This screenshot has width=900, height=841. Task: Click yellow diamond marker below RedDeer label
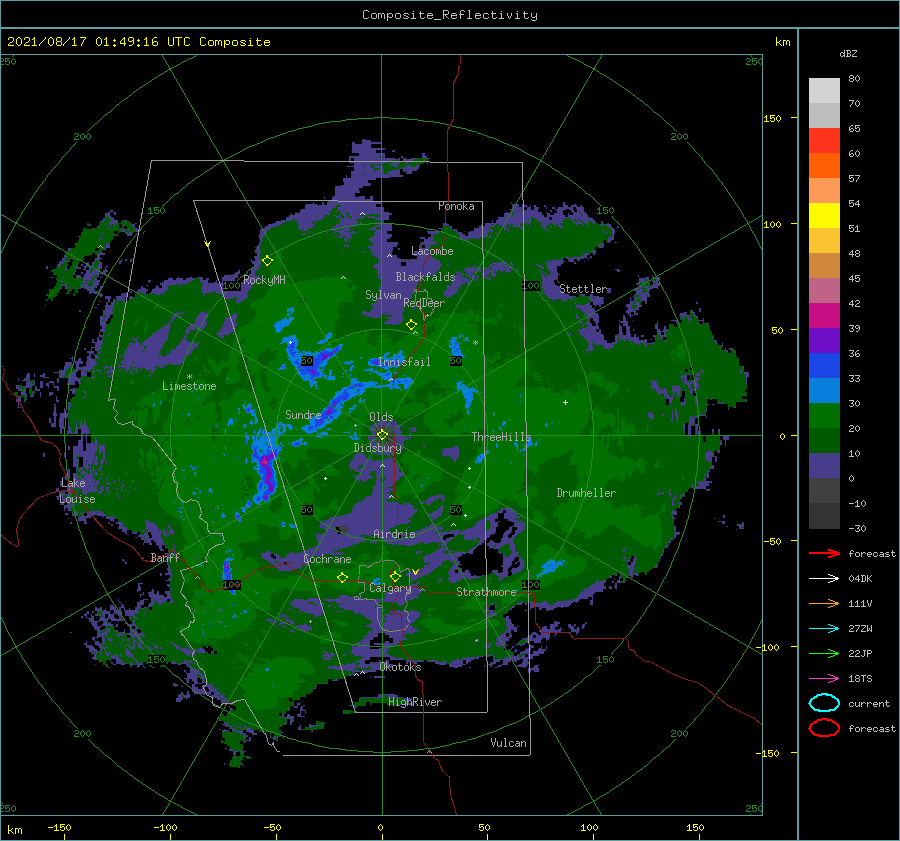coord(412,325)
